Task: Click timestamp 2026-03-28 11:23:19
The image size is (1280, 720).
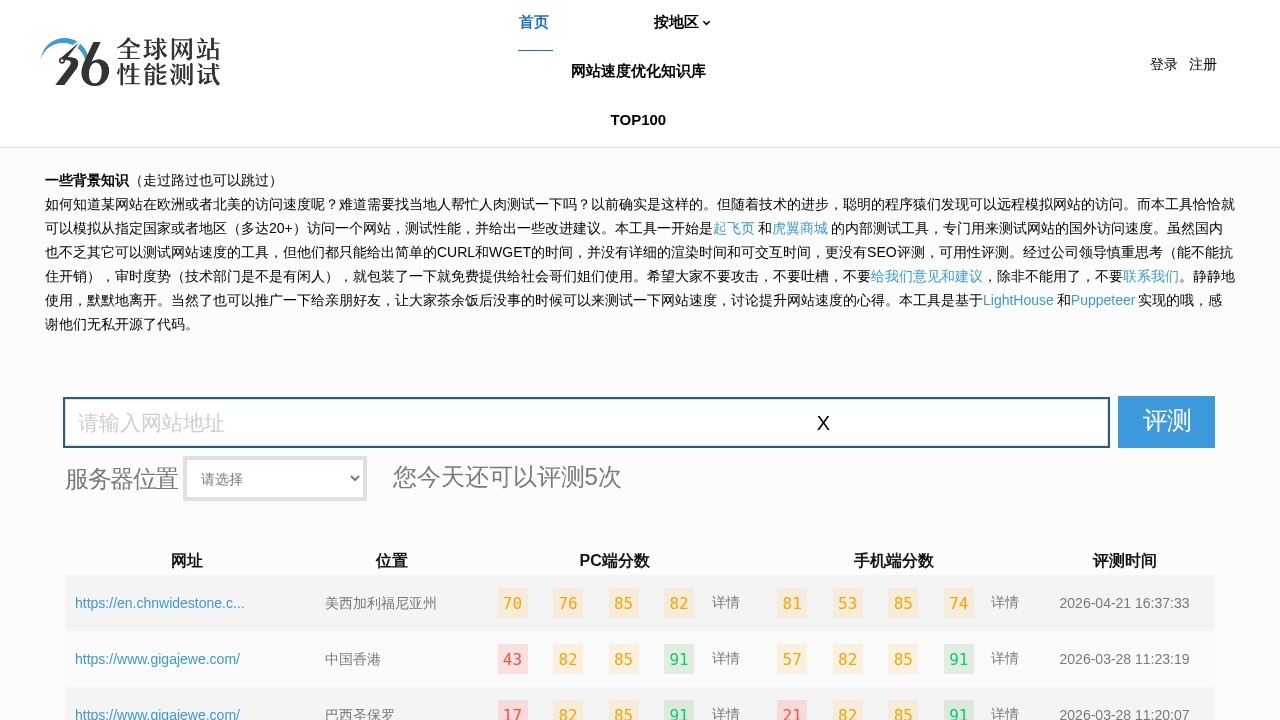Action: (1124, 659)
